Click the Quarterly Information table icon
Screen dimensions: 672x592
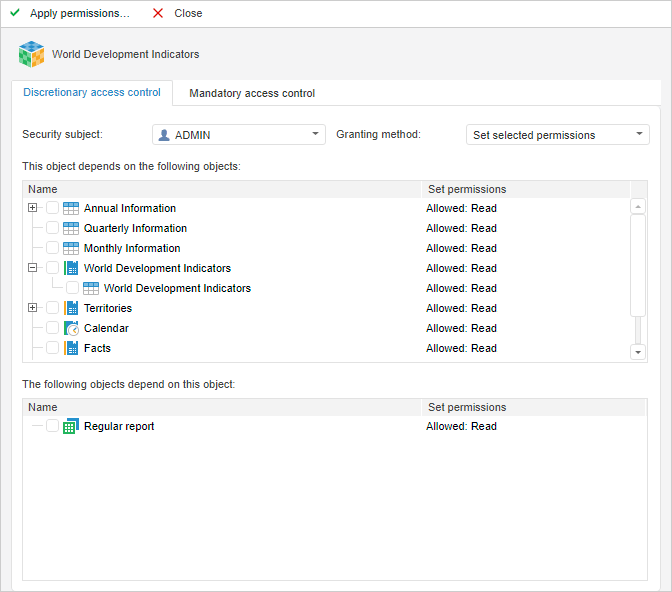71,228
